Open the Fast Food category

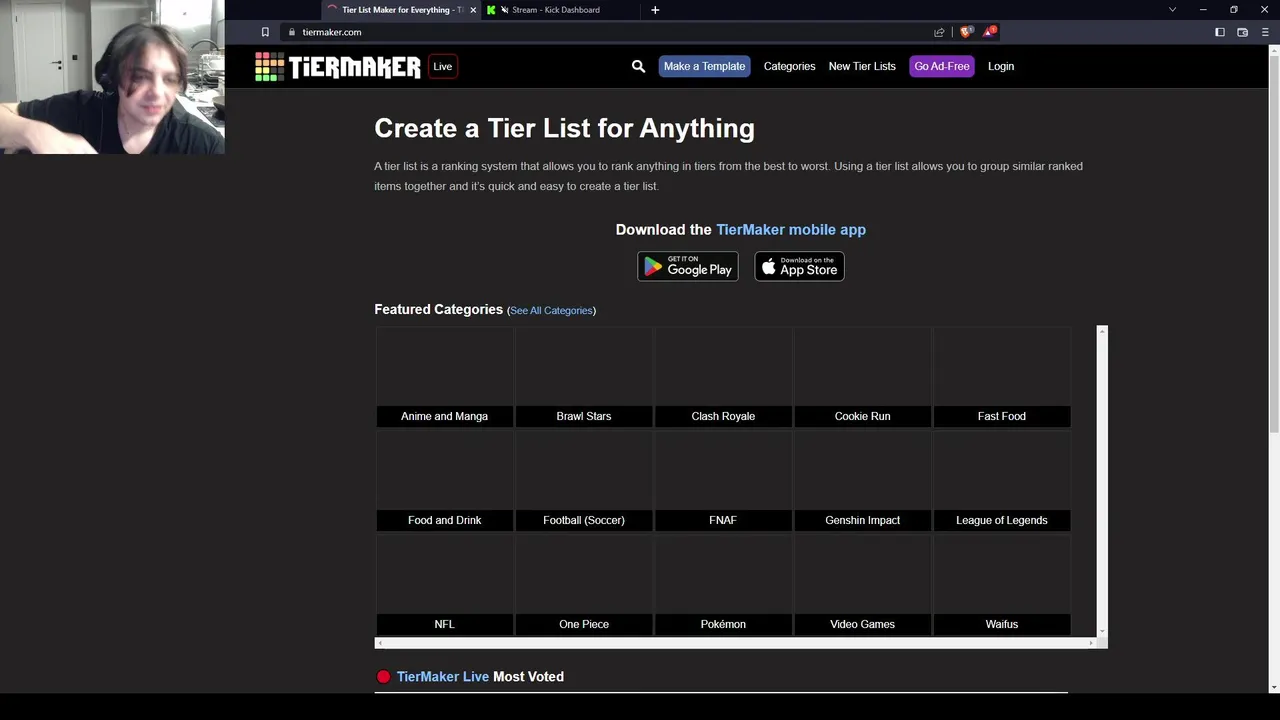(x=1002, y=377)
